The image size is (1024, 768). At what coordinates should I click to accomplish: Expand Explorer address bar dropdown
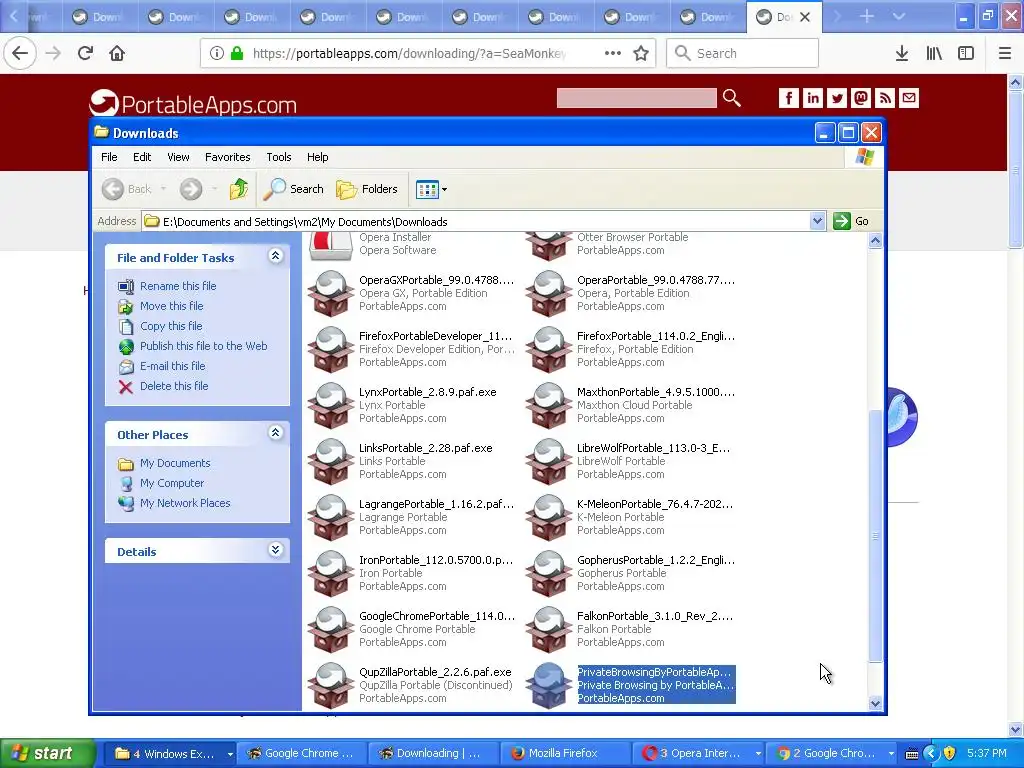tap(817, 221)
